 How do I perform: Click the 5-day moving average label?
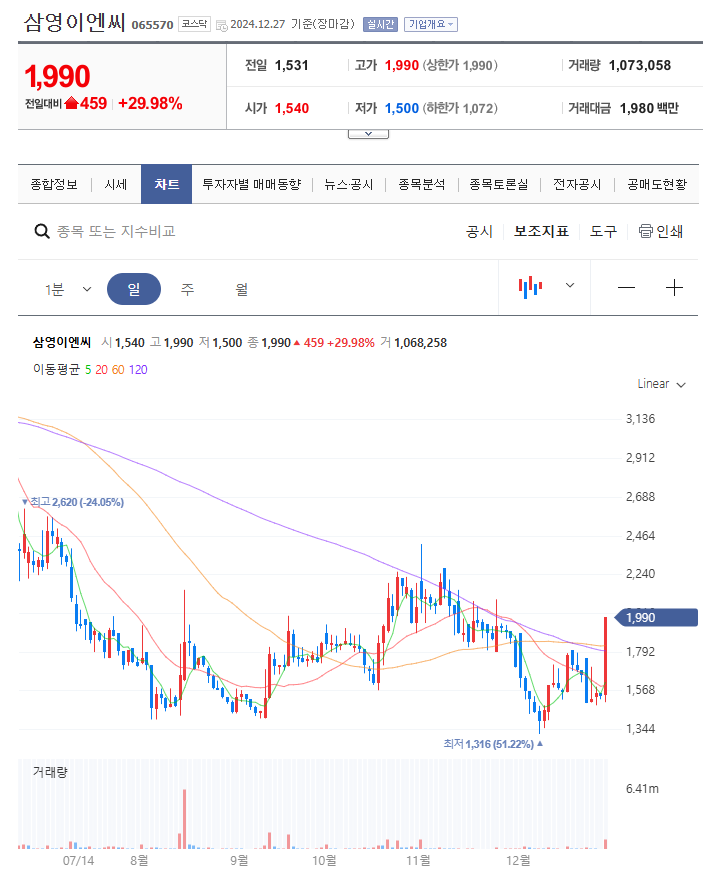tap(88, 370)
